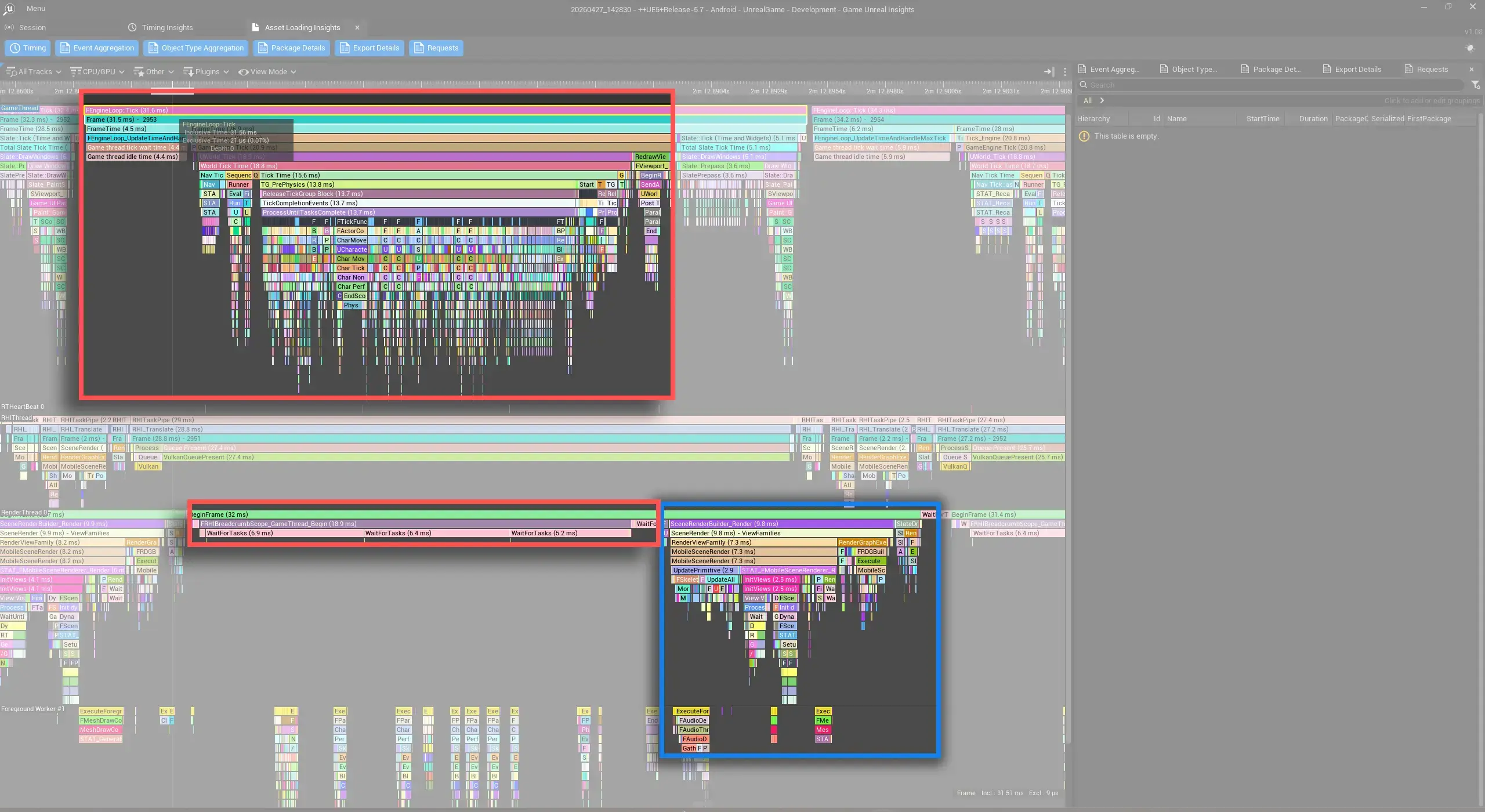Image resolution: width=1485 pixels, height=812 pixels.
Task: Focus the Search field in table panel
Action: pyautogui.click(x=1270, y=85)
